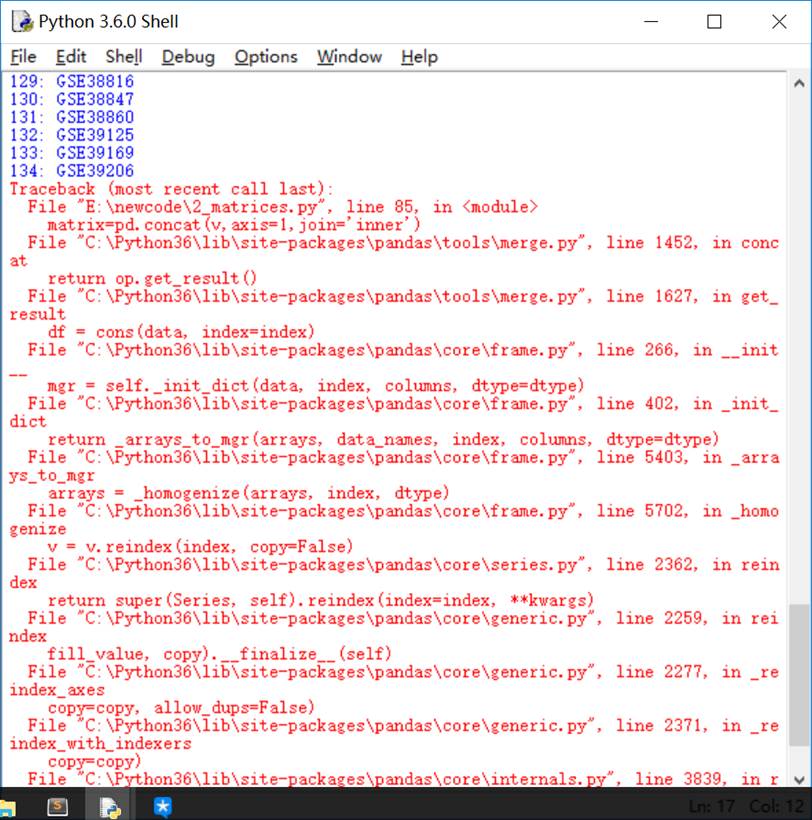The width and height of the screenshot is (812, 820).
Task: Click 'fill_value, copy).__finalize__(self)' line
Action: point(220,654)
